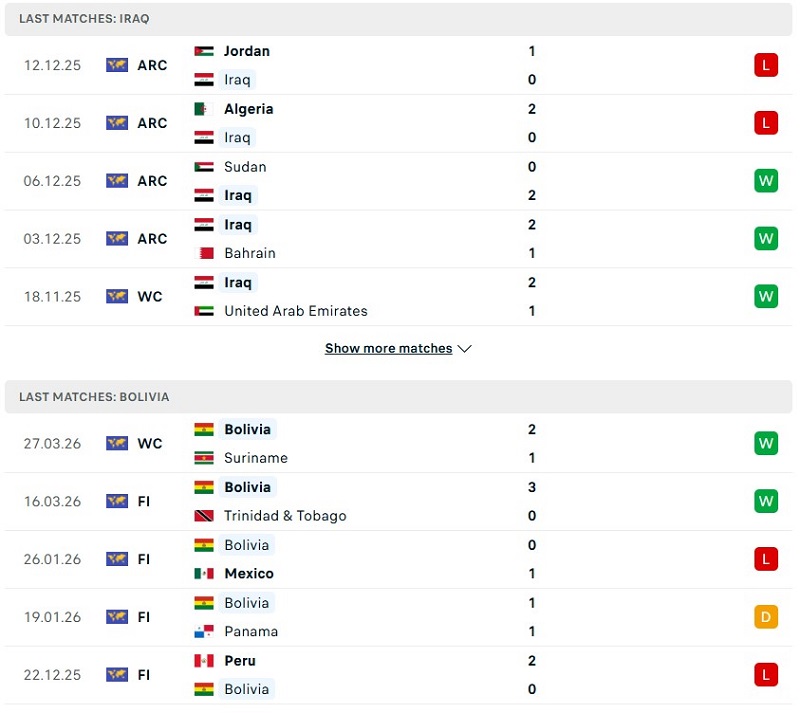Open the Jordan vs Iraq loss badge
The image size is (800, 713).
[766, 65]
